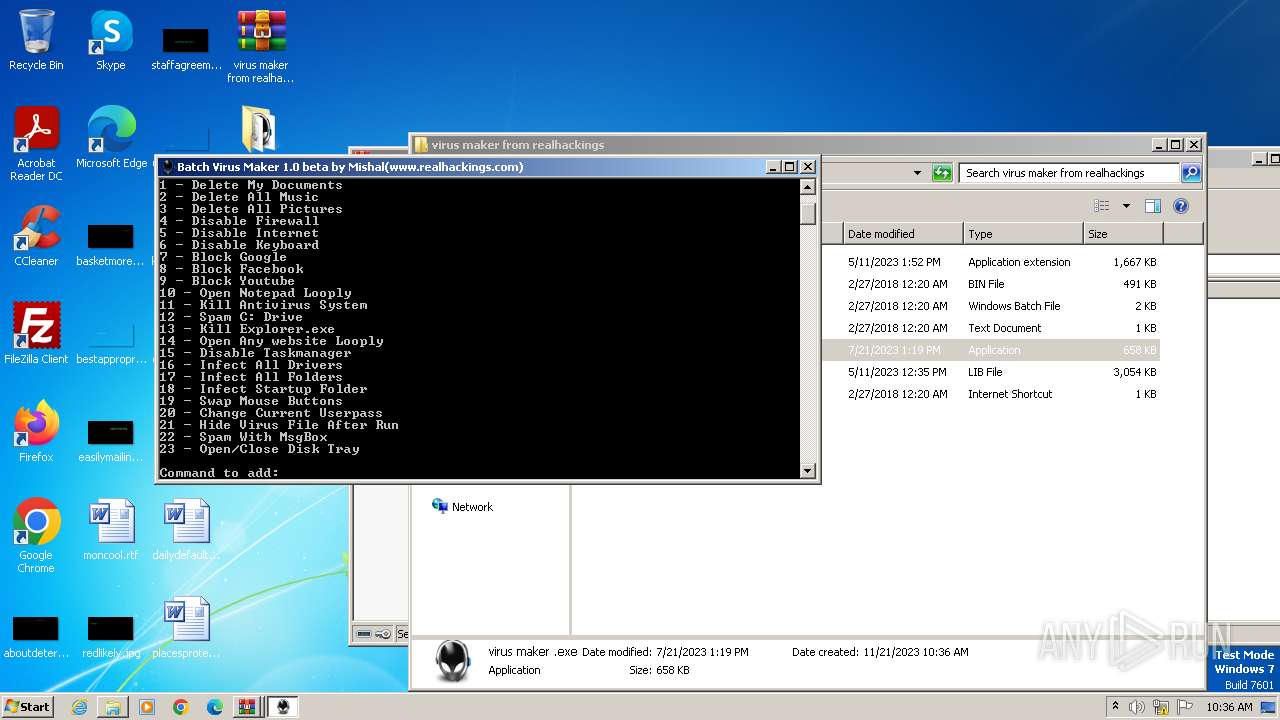The width and height of the screenshot is (1280, 720).
Task: Launch FileZilla Client shortcut
Action: click(36, 334)
